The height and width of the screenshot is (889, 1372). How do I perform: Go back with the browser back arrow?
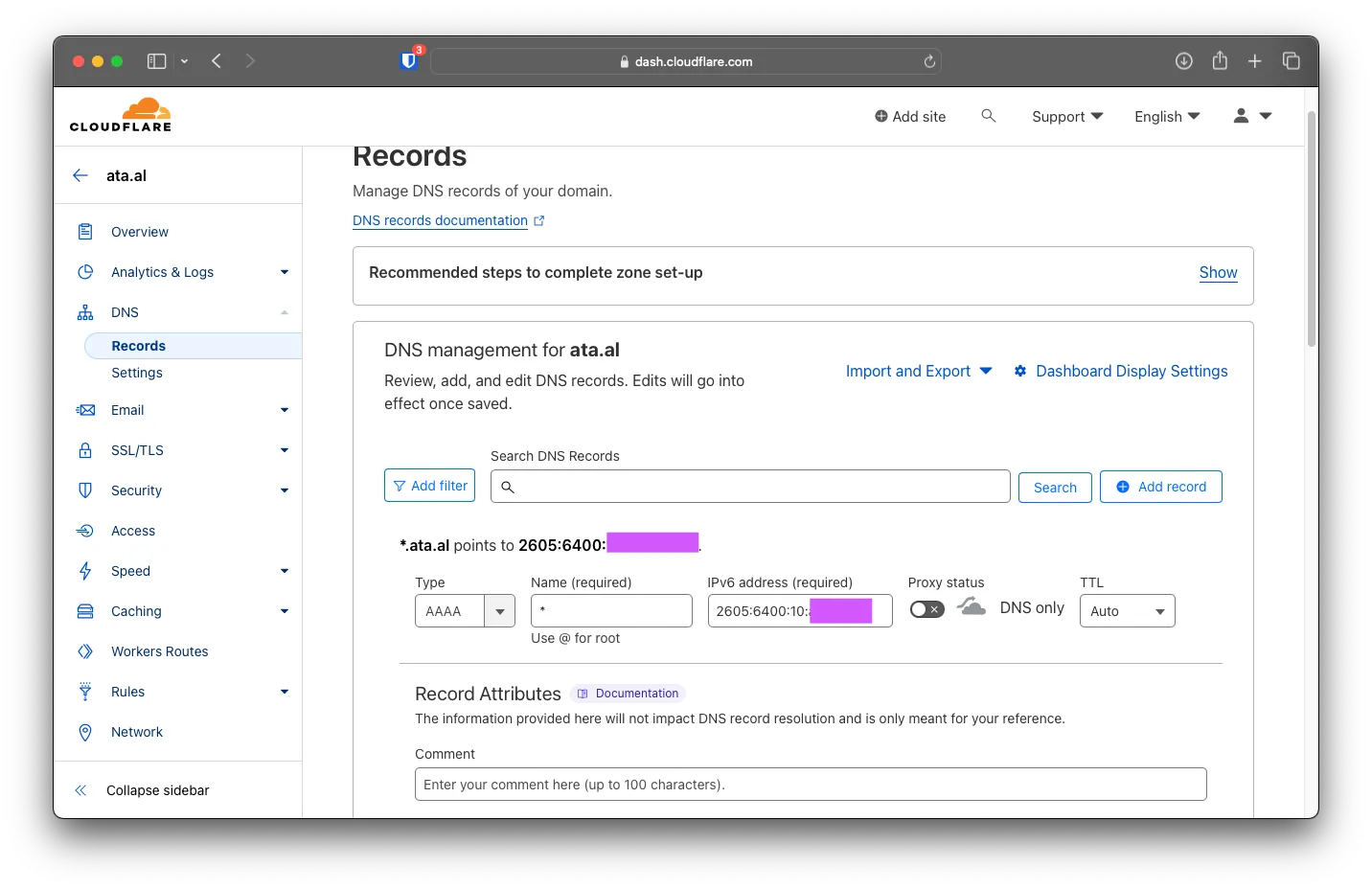[x=217, y=61]
